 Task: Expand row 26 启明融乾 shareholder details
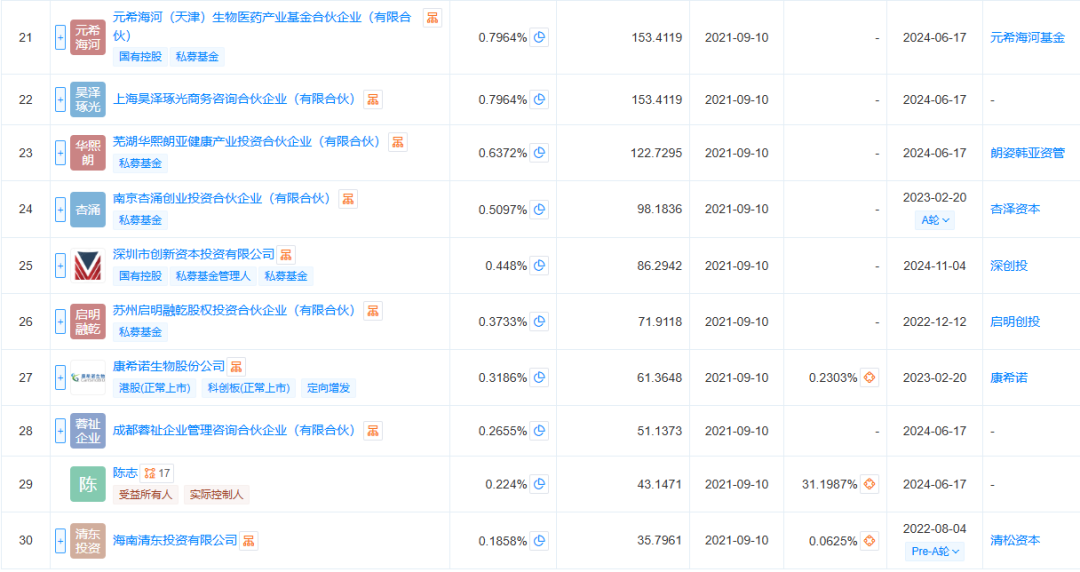coord(60,321)
